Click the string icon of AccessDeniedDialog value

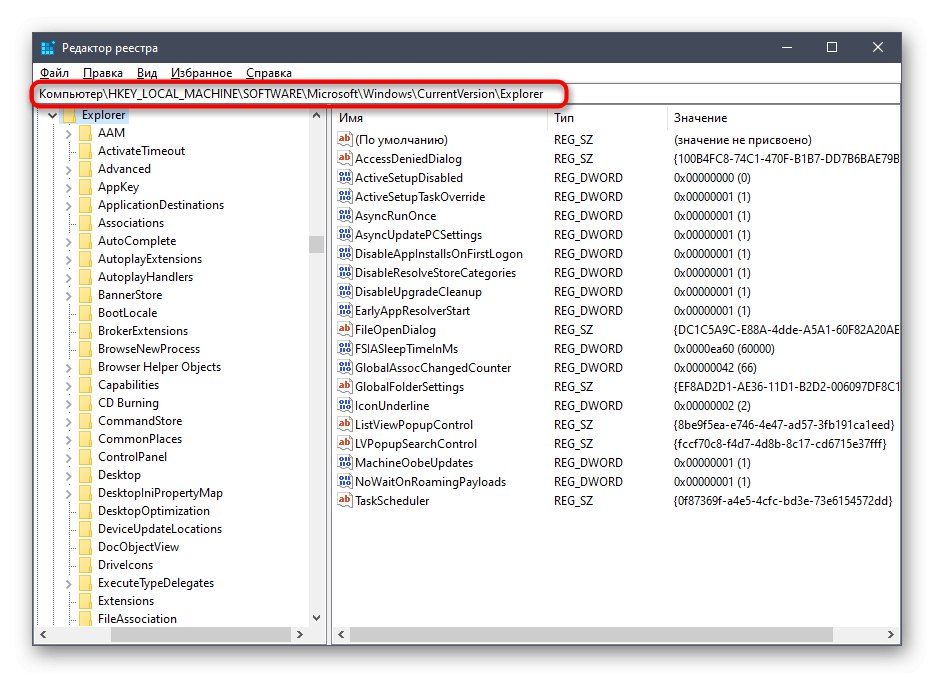344,158
